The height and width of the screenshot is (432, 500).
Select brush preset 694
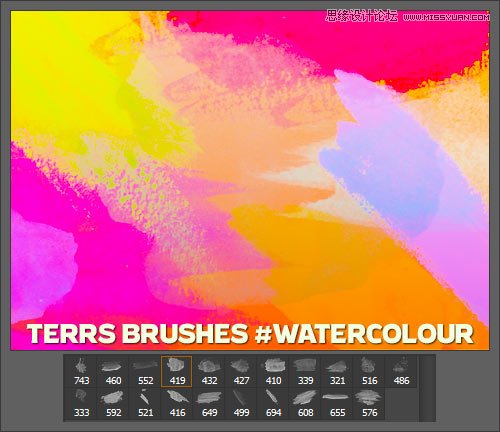point(273,404)
